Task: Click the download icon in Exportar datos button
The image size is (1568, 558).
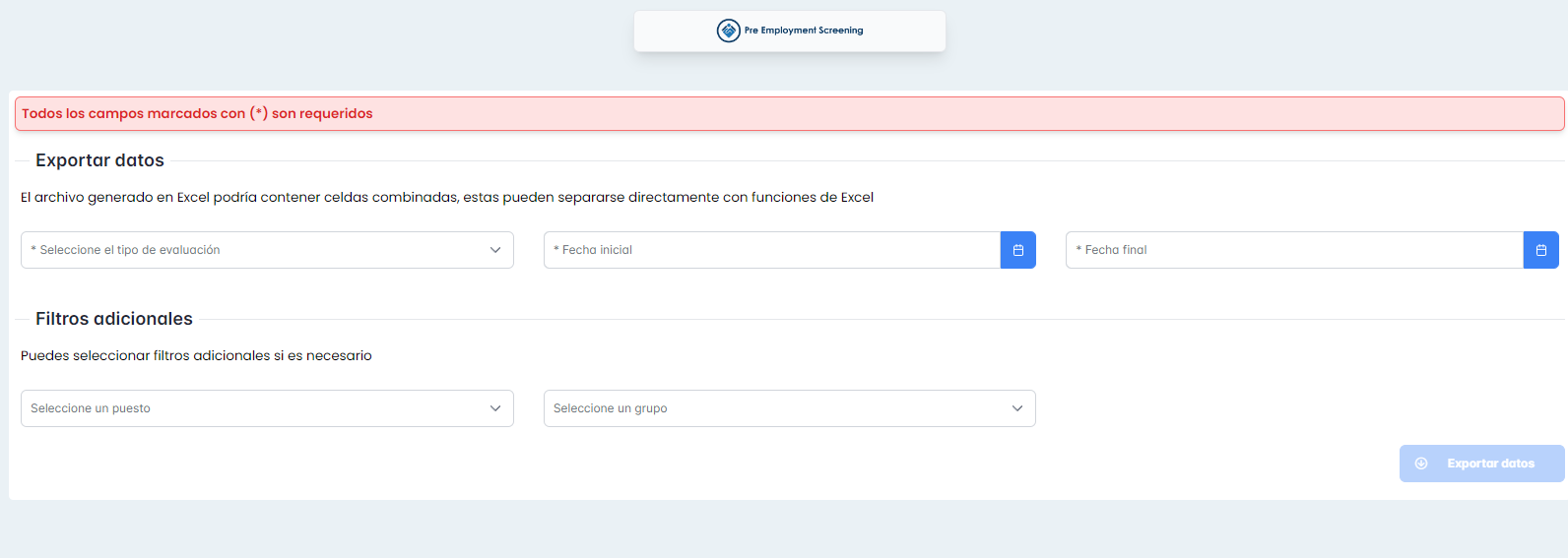Action: click(1421, 464)
